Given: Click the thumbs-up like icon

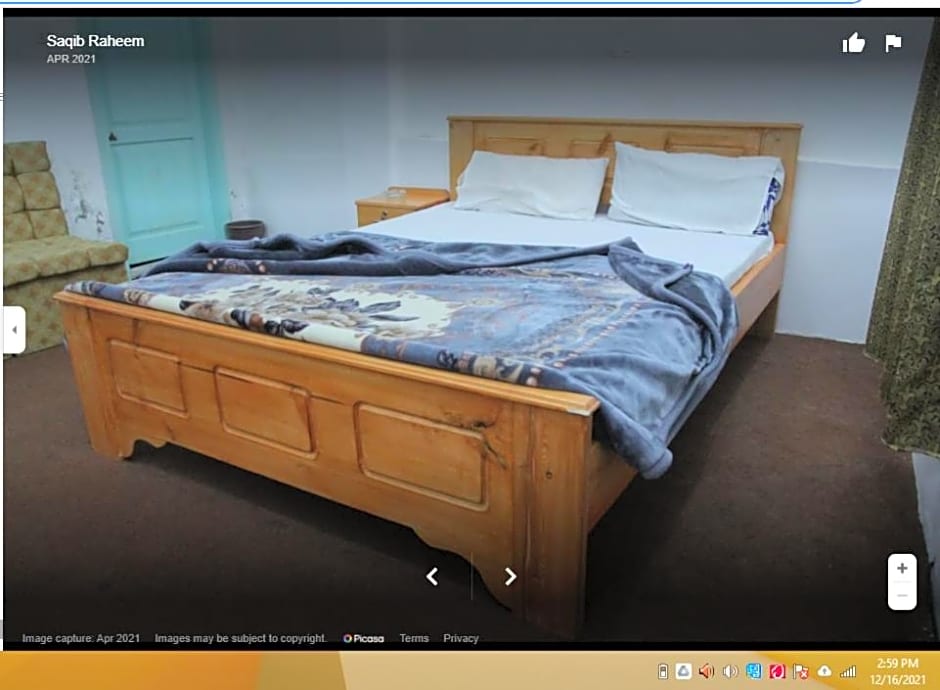Looking at the screenshot, I should (853, 43).
